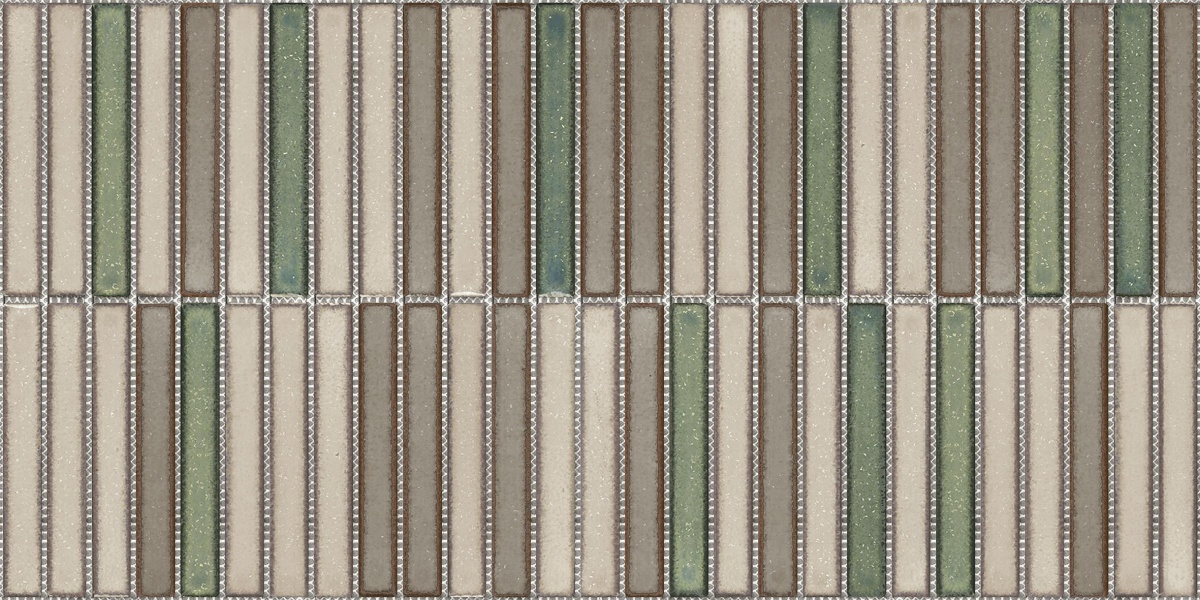Click the first beige tile in top row
Image resolution: width=1200 pixels, height=600 pixels.
[22, 150]
